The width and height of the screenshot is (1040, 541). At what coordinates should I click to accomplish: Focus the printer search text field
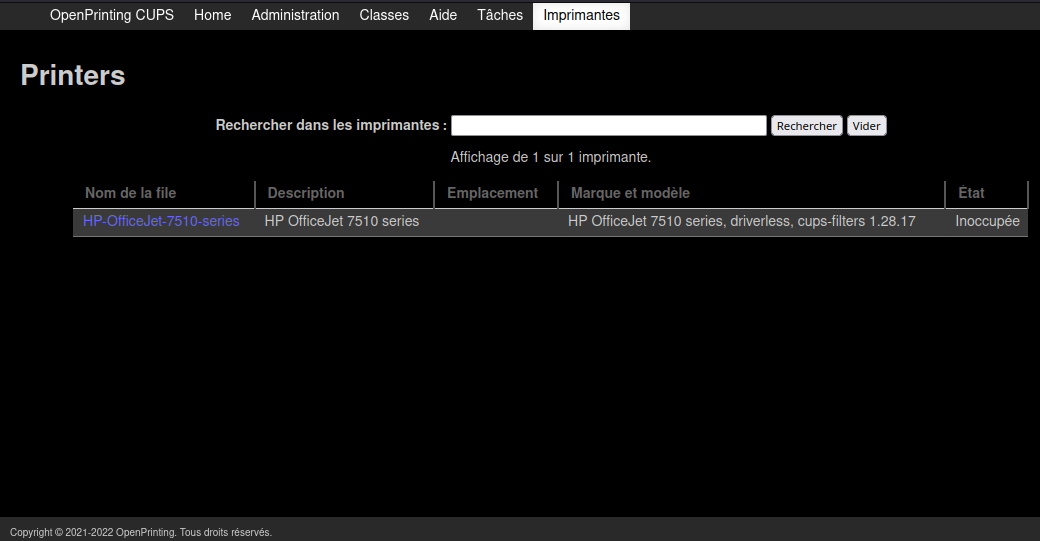pyautogui.click(x=608, y=126)
